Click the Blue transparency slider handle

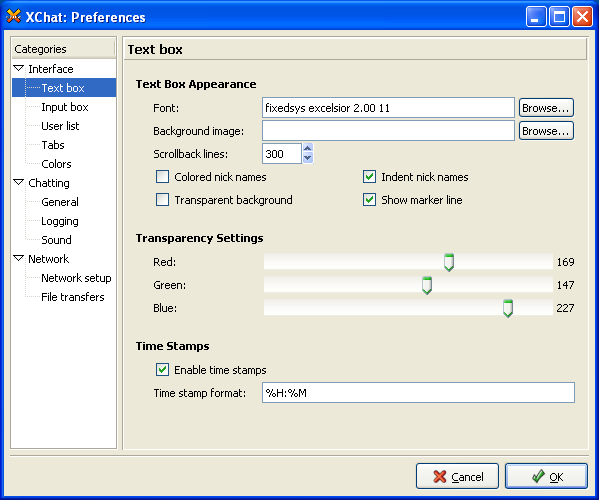(x=508, y=308)
